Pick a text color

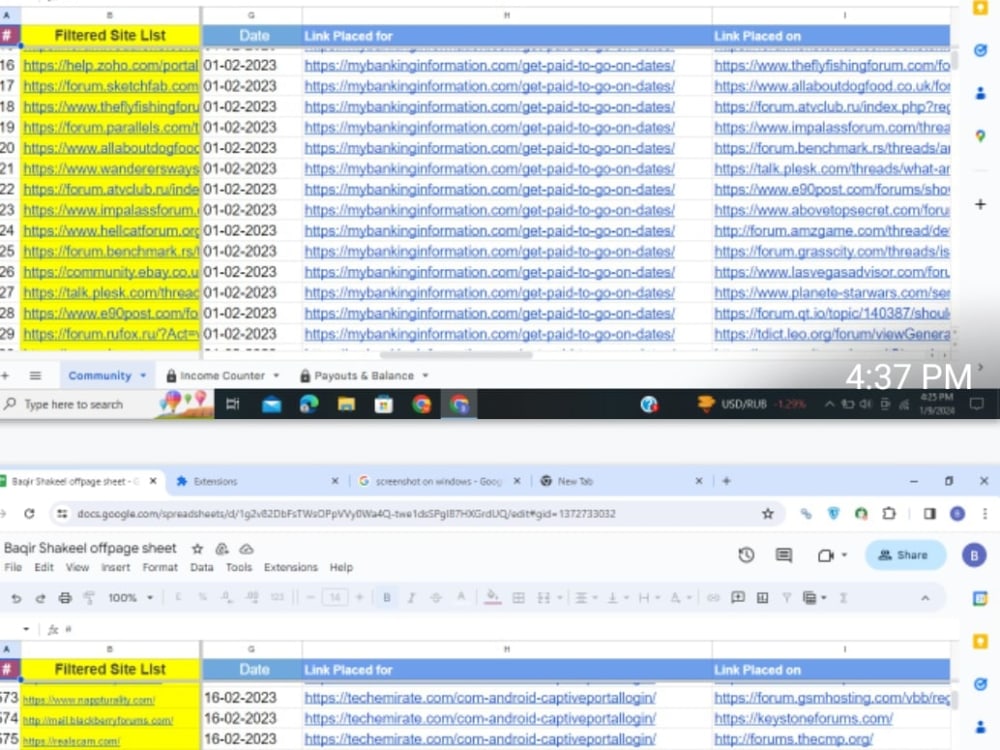[x=460, y=598]
